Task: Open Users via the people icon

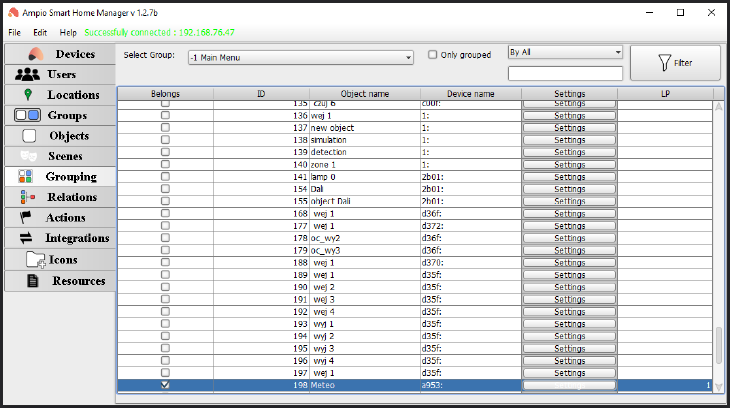Action: click(27, 75)
